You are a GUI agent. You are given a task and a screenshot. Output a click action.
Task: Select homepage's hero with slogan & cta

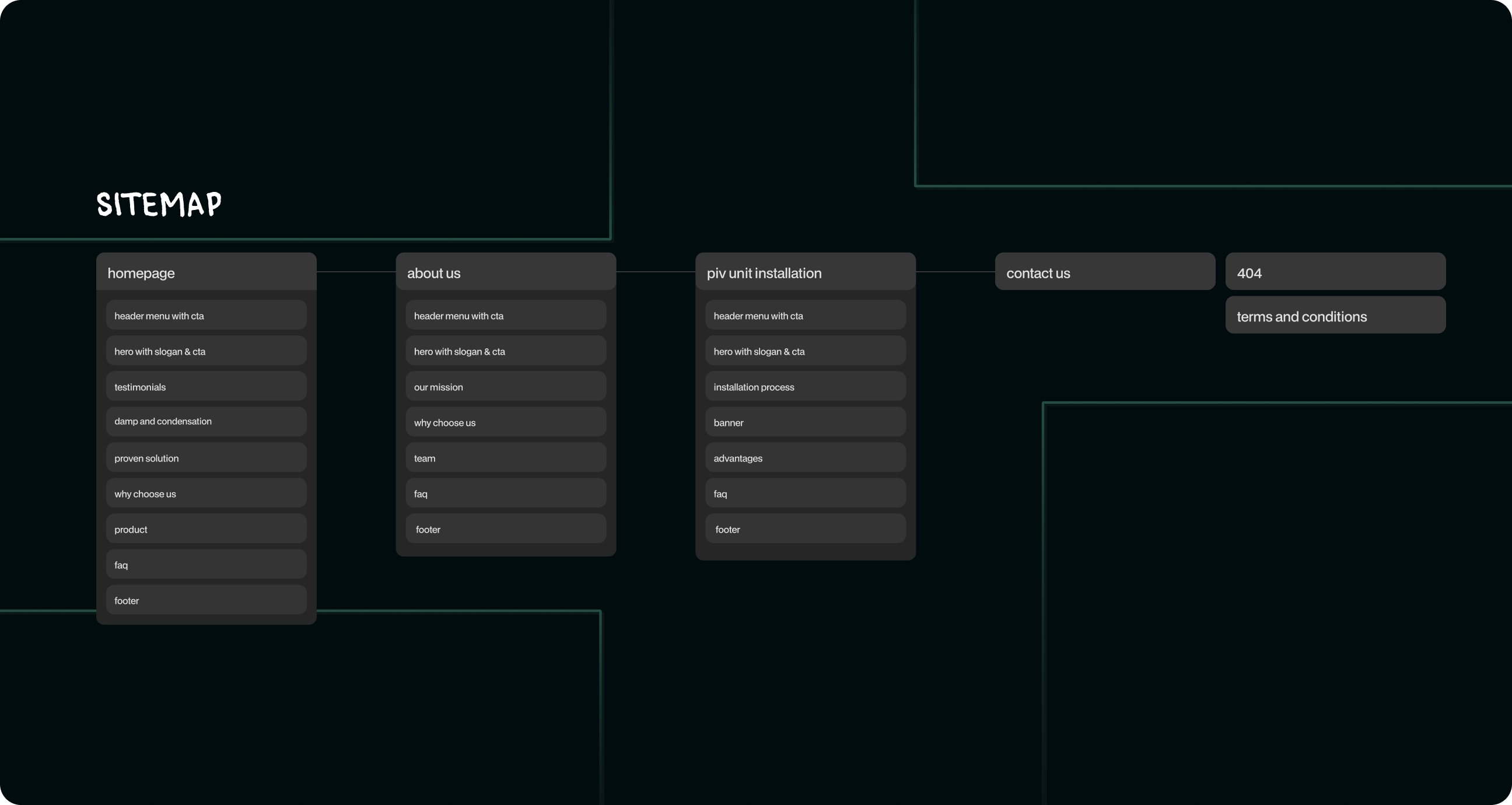tap(206, 351)
